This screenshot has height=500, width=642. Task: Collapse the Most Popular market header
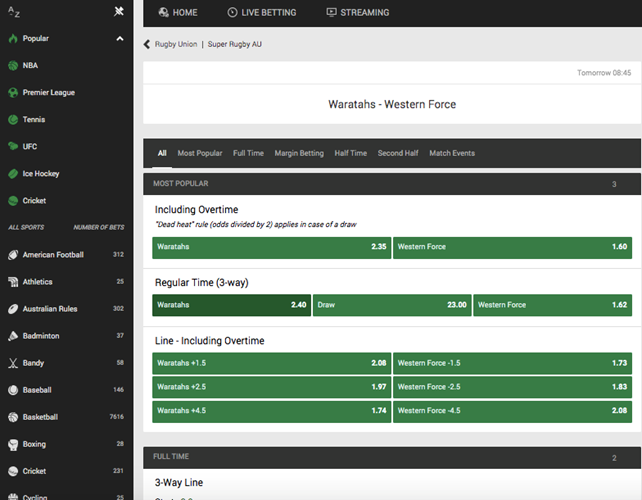click(x=392, y=184)
